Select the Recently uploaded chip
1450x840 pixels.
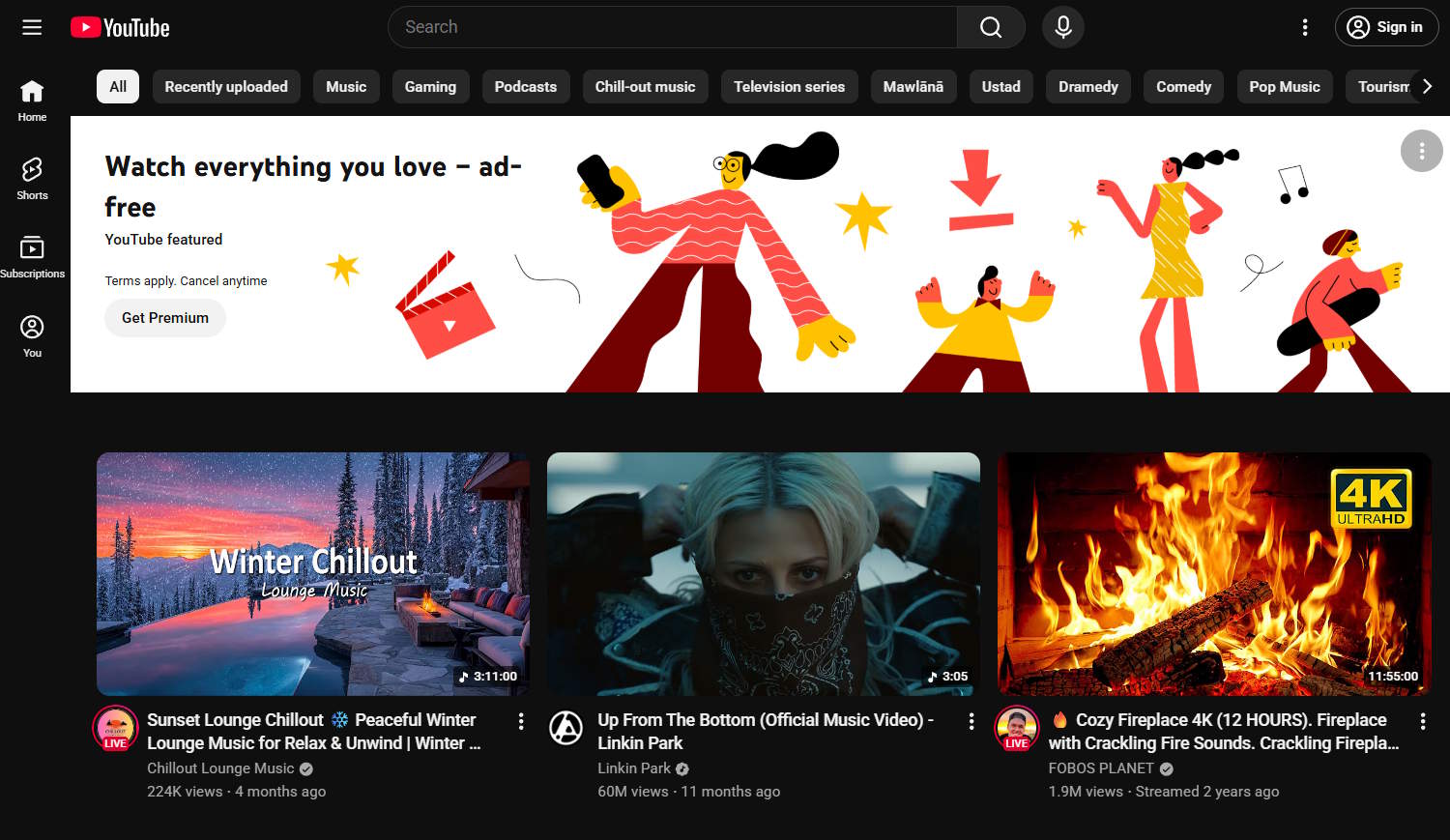pos(226,87)
